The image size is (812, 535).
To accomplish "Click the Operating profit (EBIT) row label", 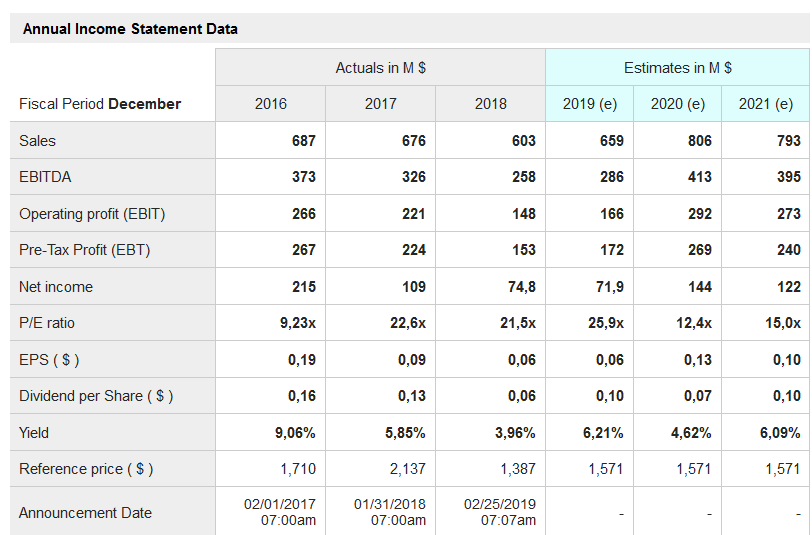I will click(x=92, y=214).
